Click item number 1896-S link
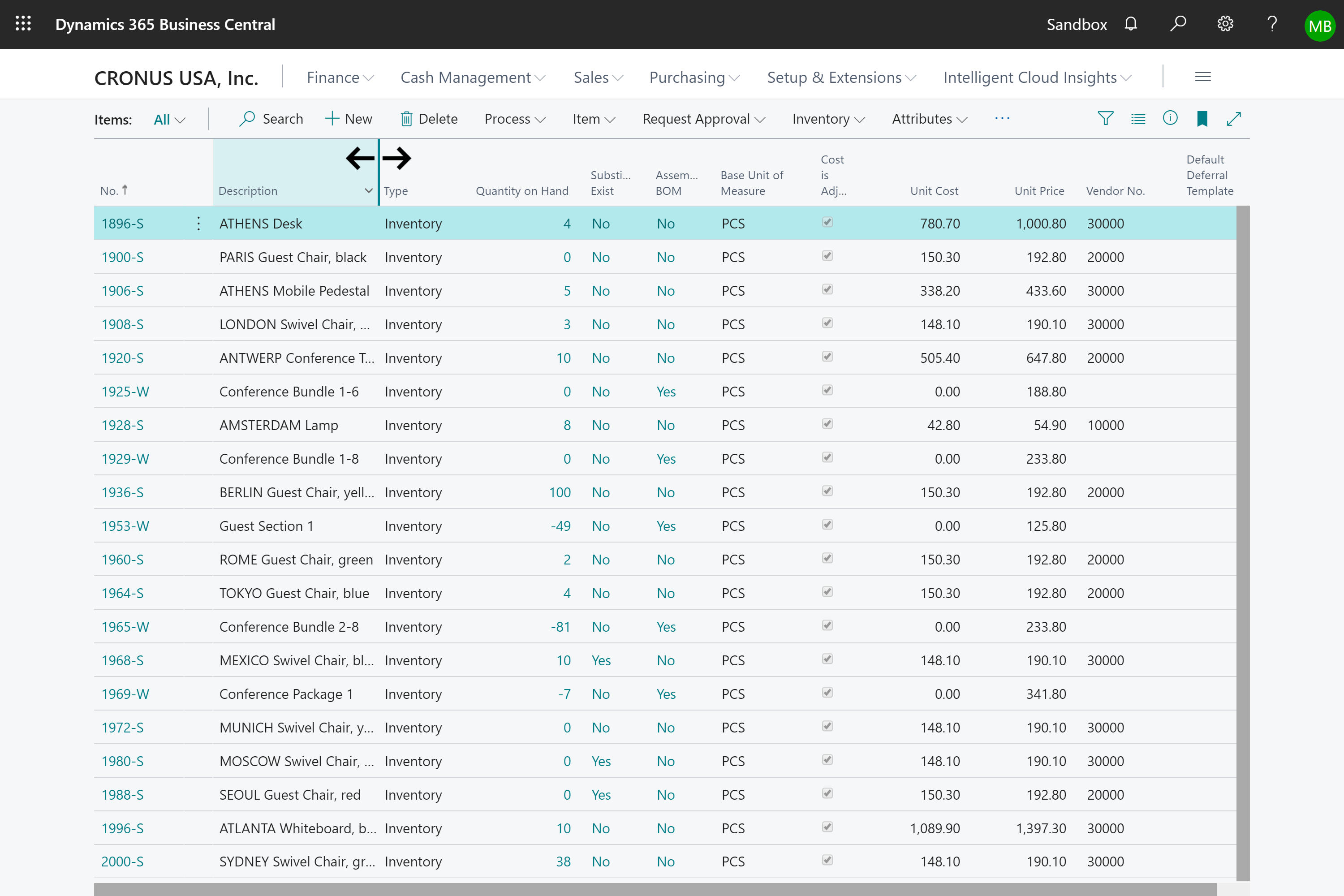The height and width of the screenshot is (896, 1344). 122,223
